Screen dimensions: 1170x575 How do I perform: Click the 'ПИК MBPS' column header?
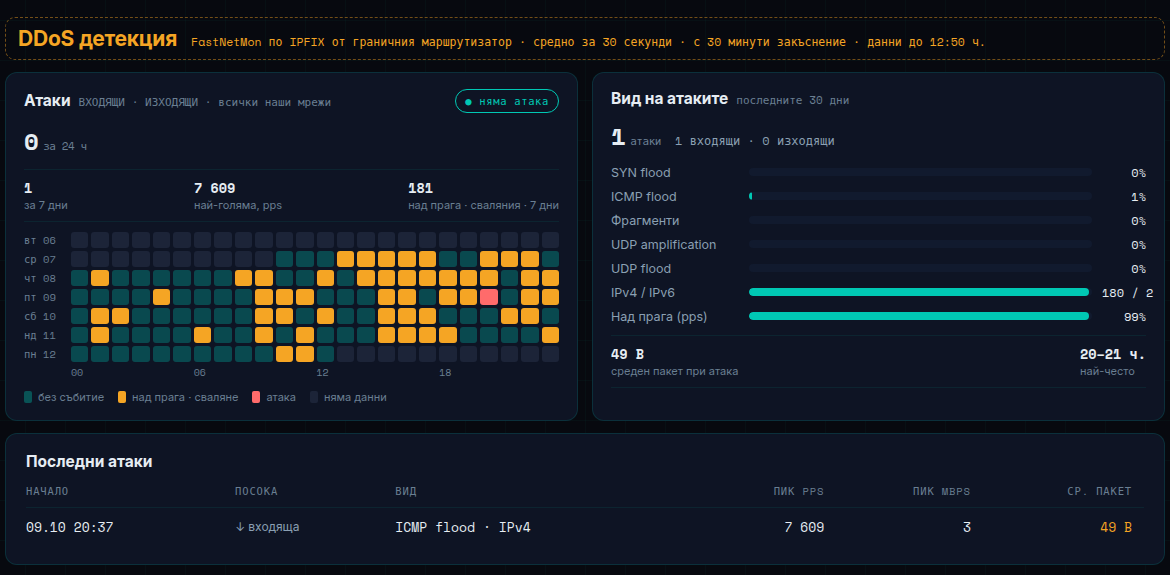click(942, 491)
